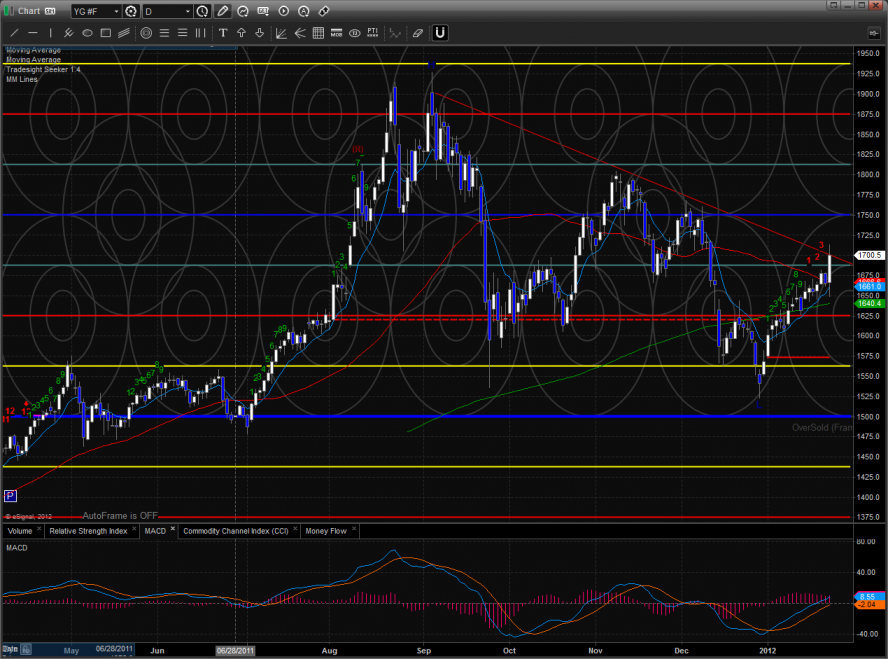
Task: Open the alerts circle-A menu
Action: 304,11
